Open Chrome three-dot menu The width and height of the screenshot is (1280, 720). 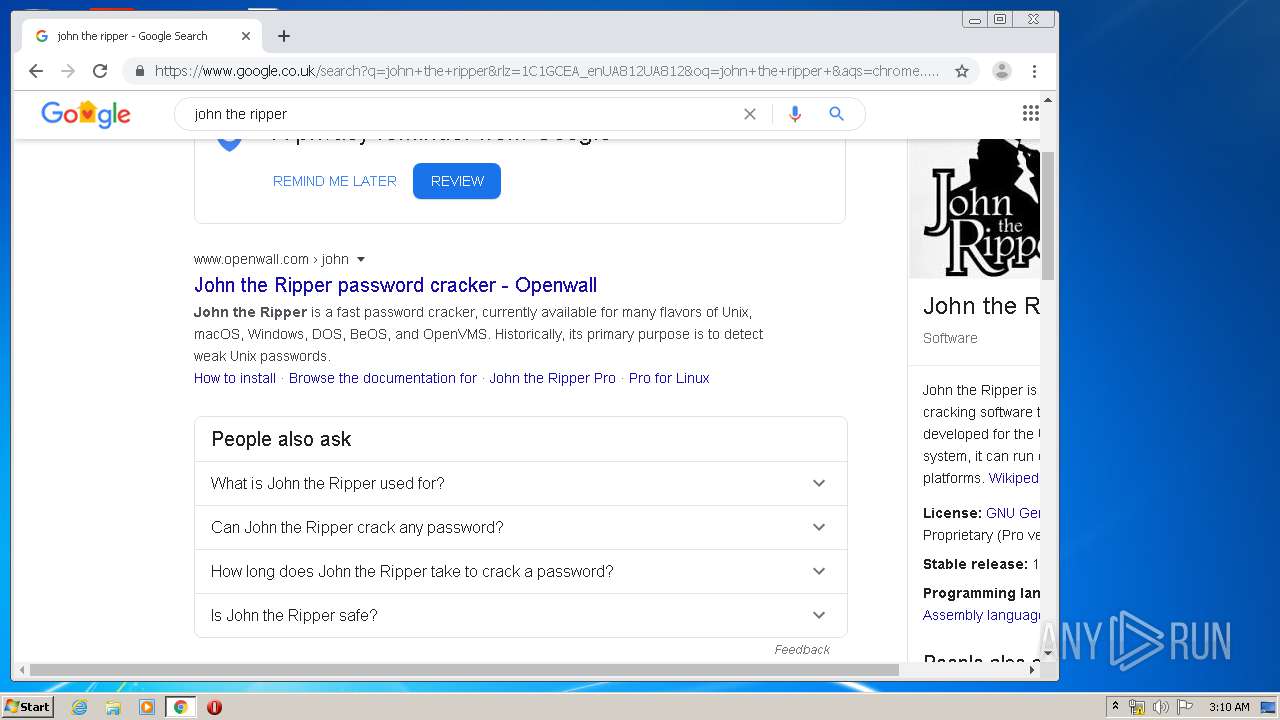click(x=1035, y=71)
